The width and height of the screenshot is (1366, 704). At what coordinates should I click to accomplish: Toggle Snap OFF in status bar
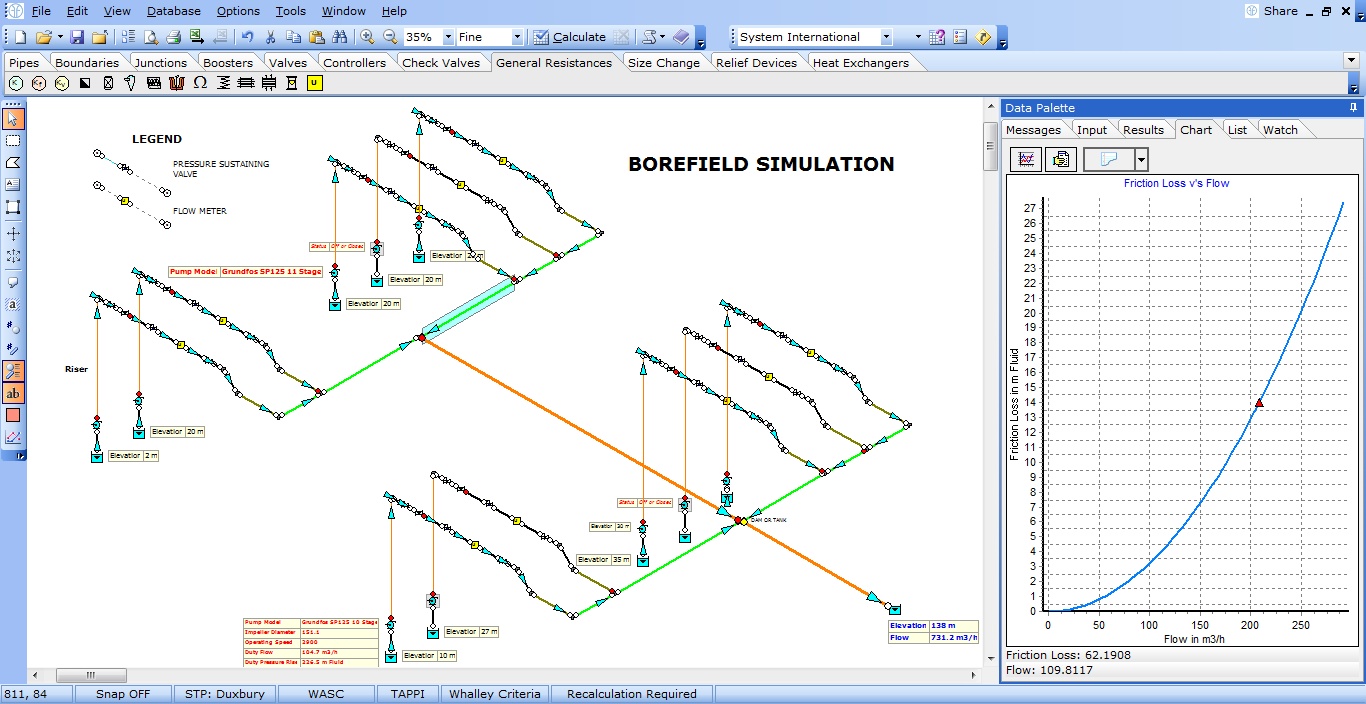(x=123, y=694)
